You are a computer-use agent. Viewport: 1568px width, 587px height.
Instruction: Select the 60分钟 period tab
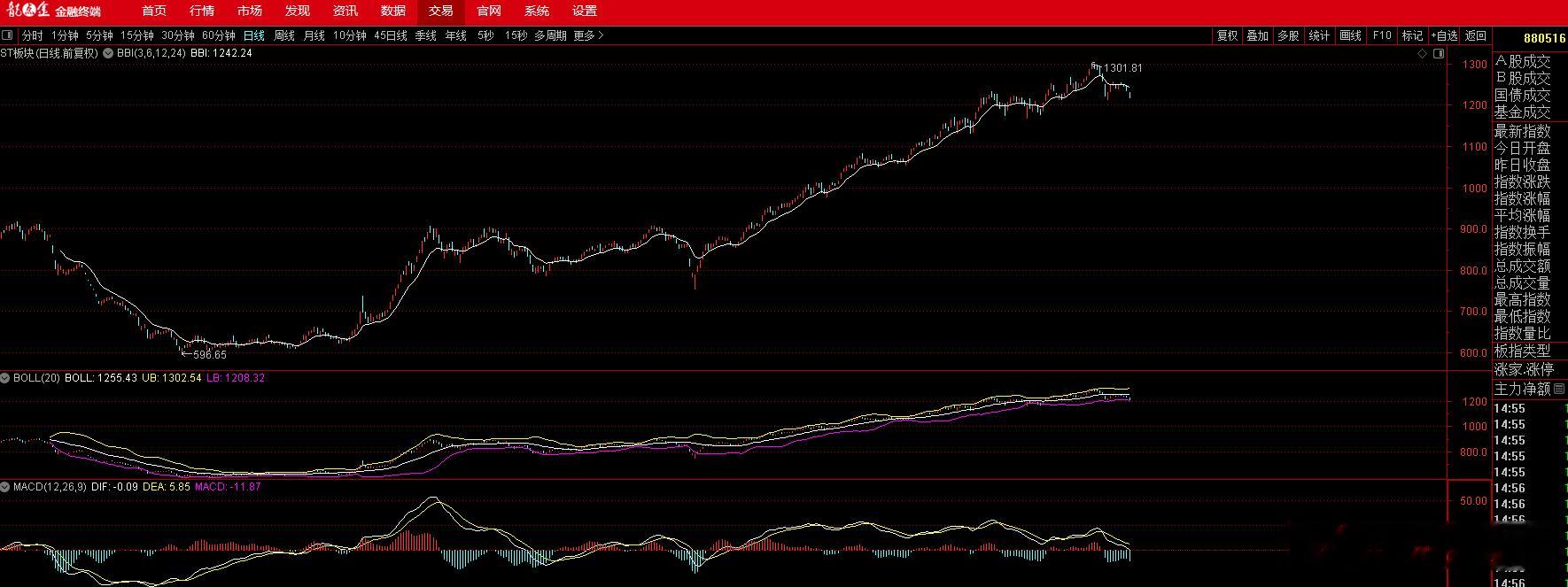(x=218, y=35)
